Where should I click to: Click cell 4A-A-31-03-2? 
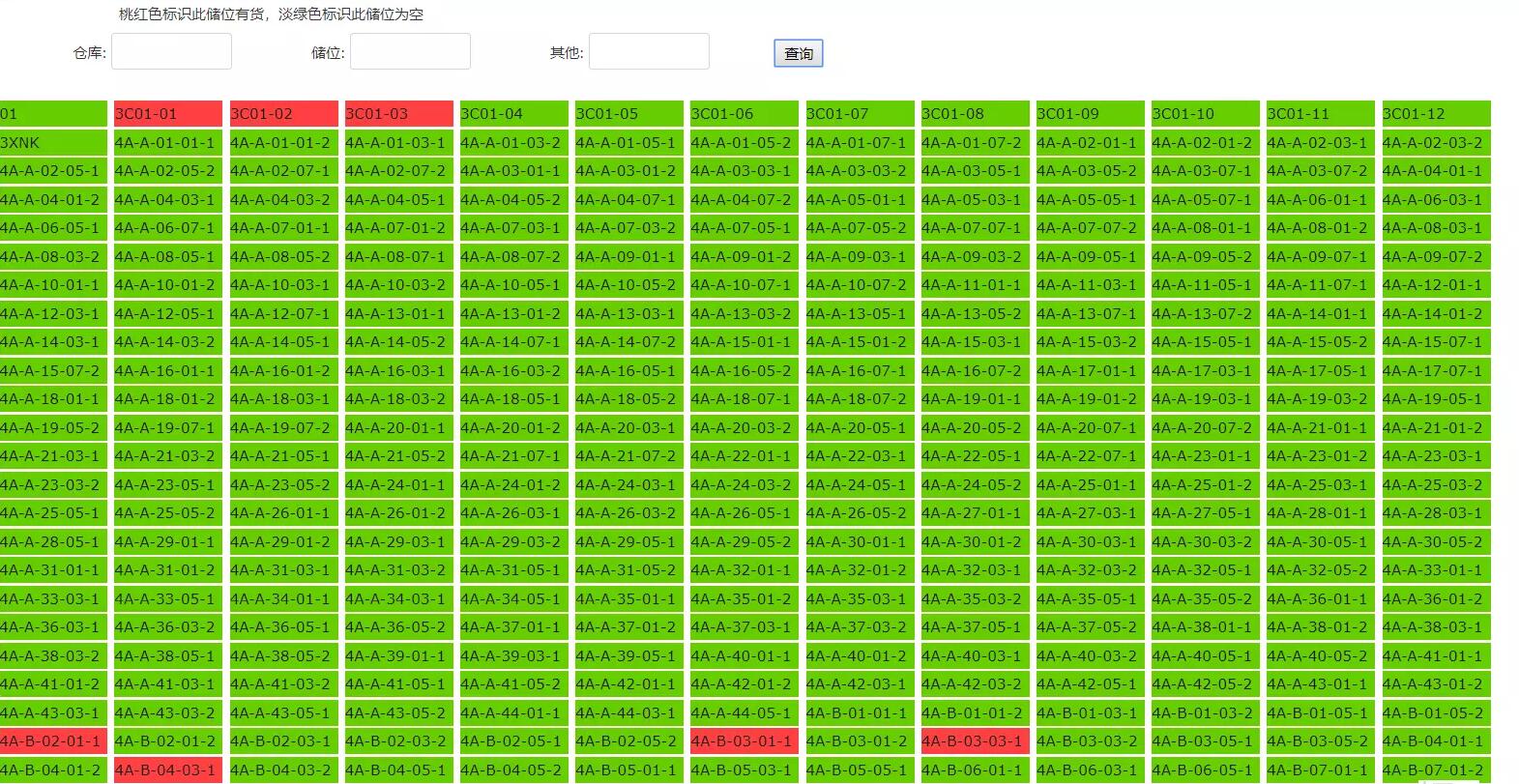[399, 570]
